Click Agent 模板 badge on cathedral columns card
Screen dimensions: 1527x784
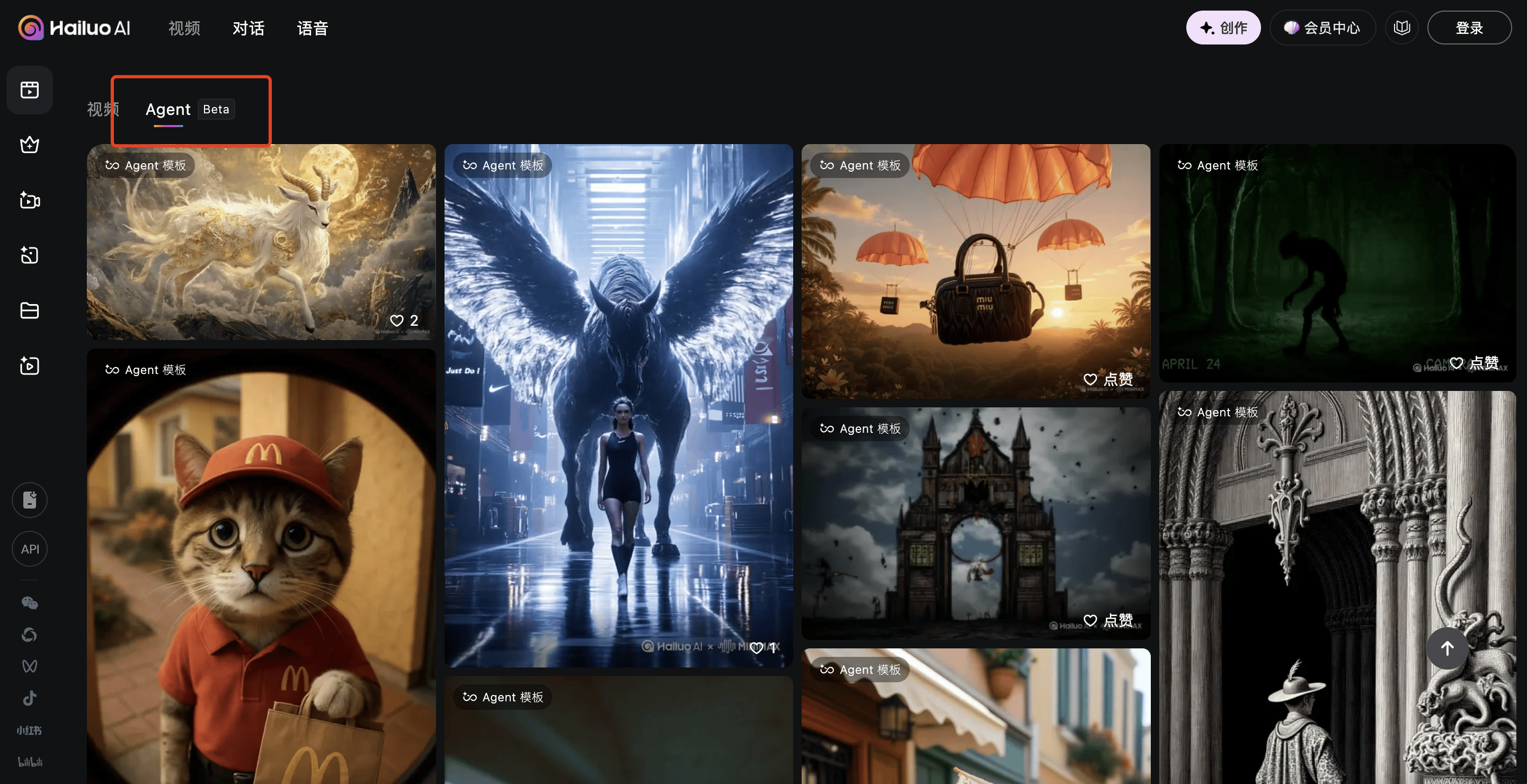[1218, 412]
